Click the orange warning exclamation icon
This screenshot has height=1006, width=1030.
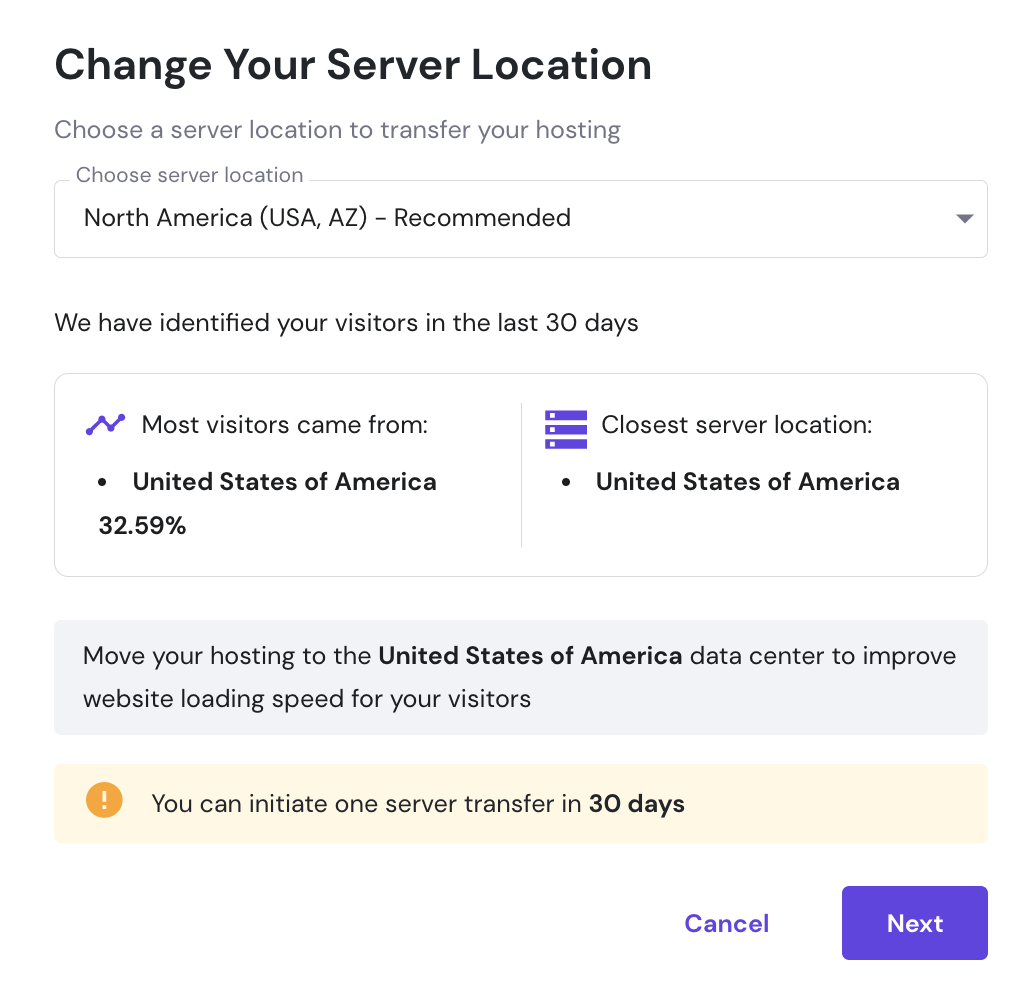104,801
